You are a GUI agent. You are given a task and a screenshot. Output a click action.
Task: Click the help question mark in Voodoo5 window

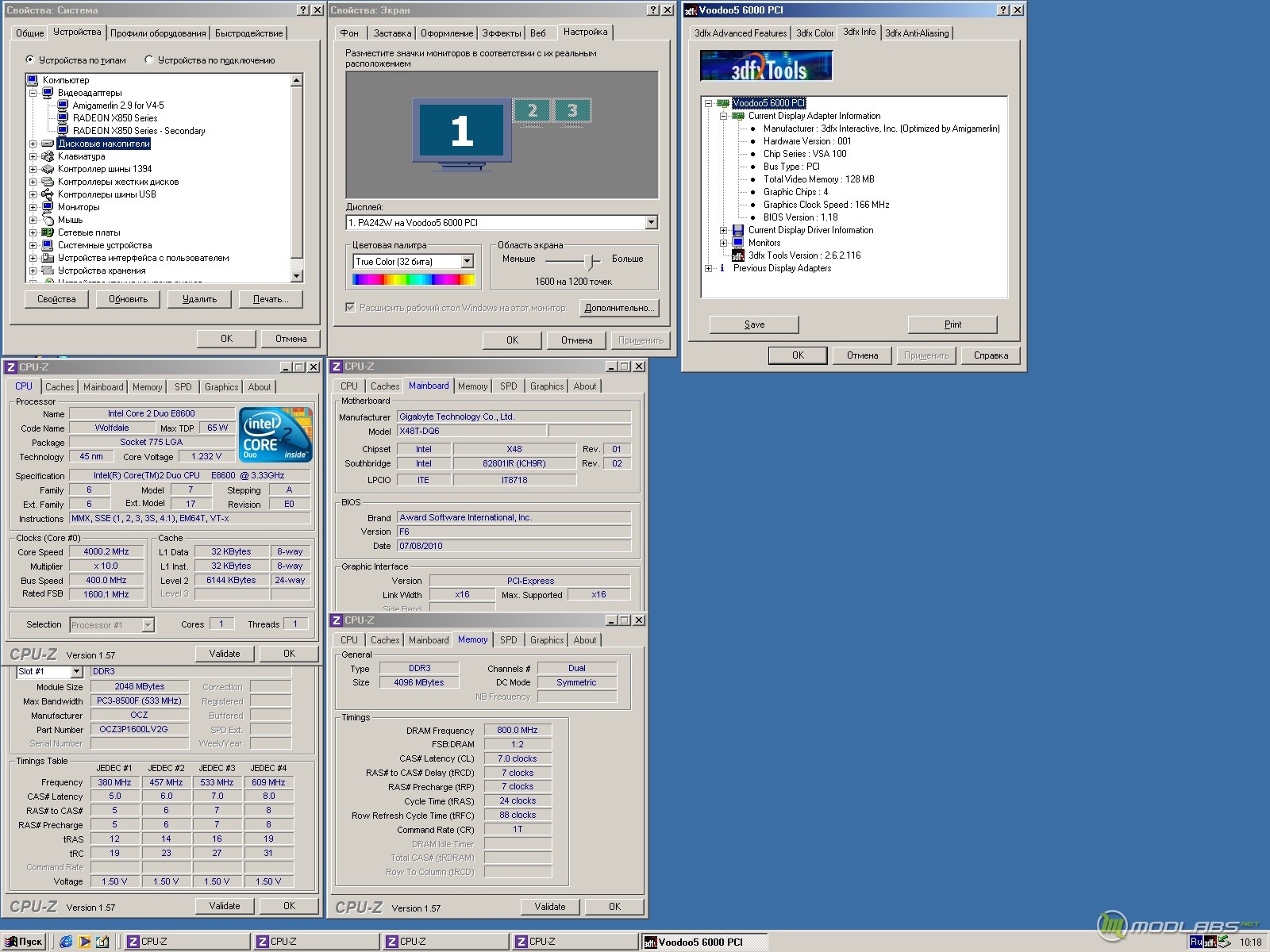point(1003,10)
